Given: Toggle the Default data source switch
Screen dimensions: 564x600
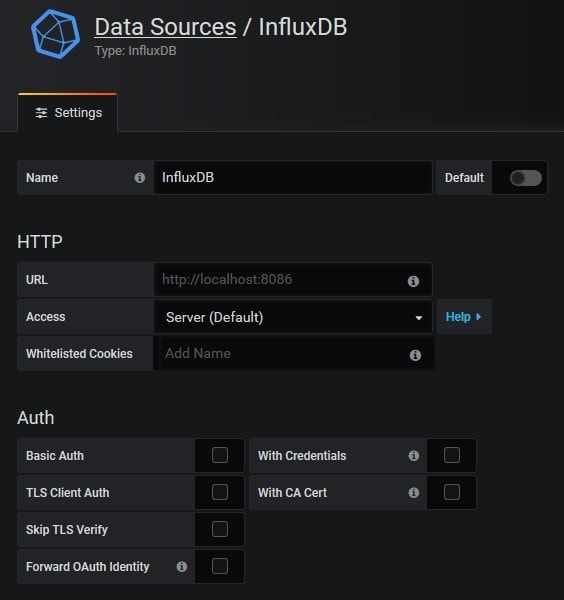Looking at the screenshot, I should (526, 178).
